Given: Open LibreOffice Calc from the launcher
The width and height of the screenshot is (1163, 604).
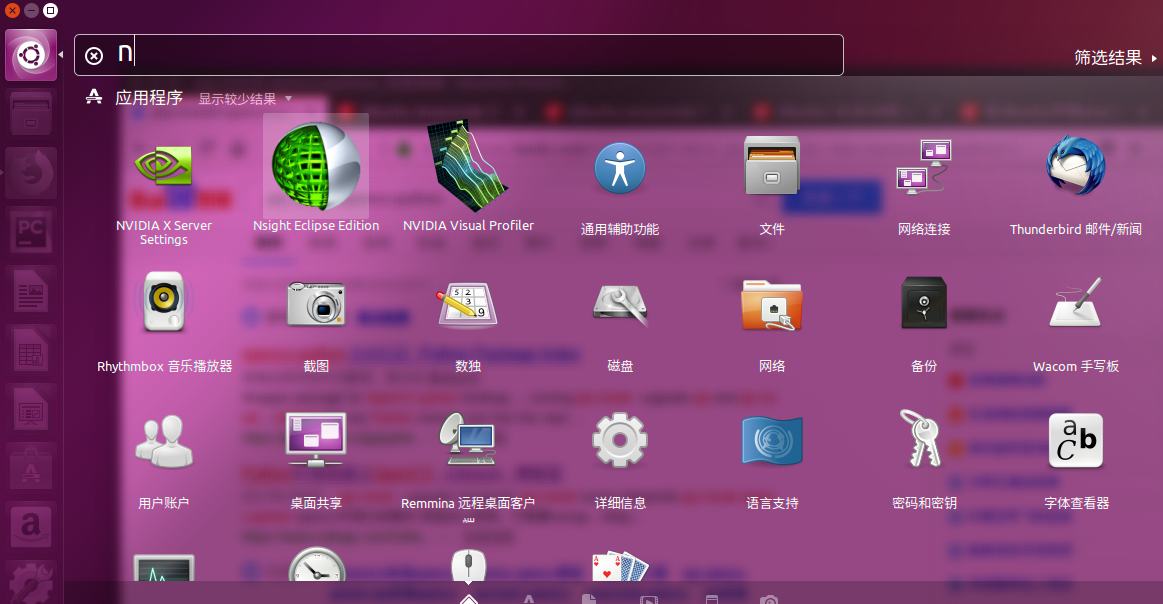Looking at the screenshot, I should (x=31, y=349).
